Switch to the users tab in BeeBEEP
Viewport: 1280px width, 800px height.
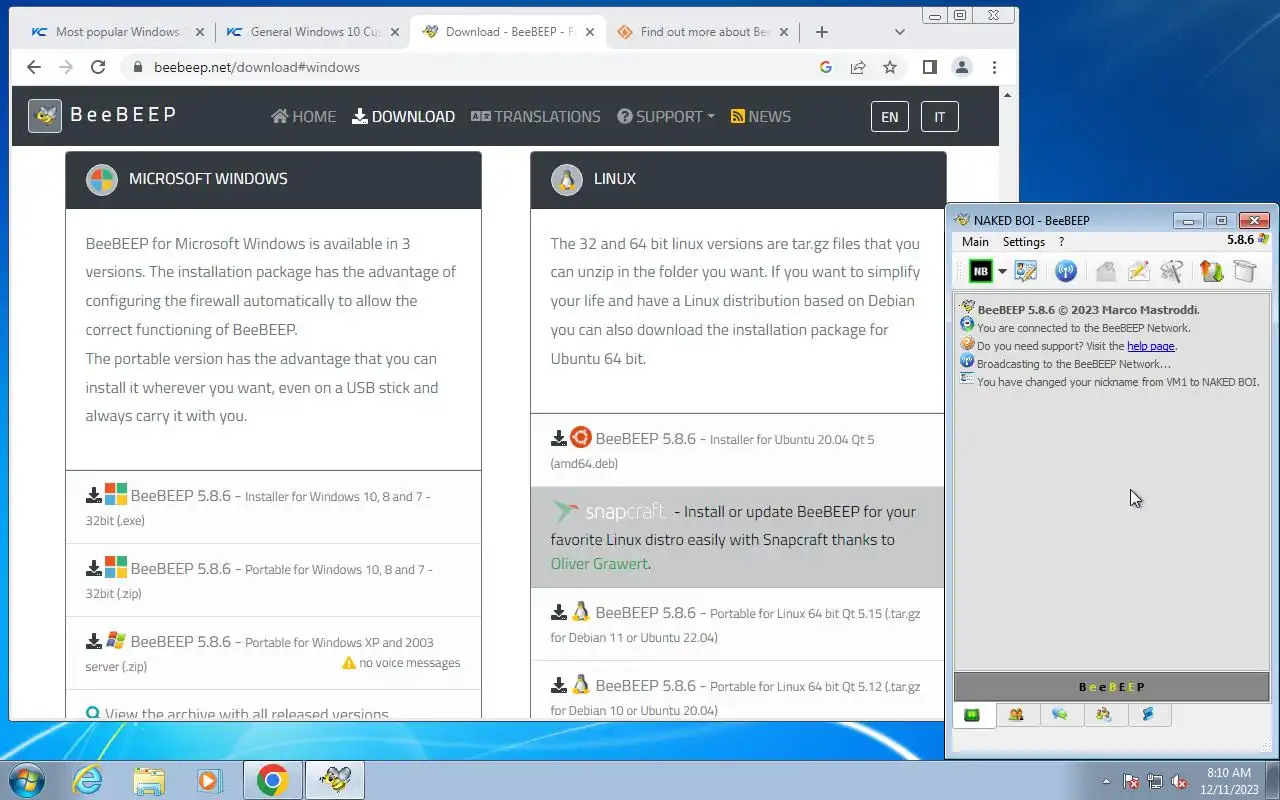[1016, 715]
